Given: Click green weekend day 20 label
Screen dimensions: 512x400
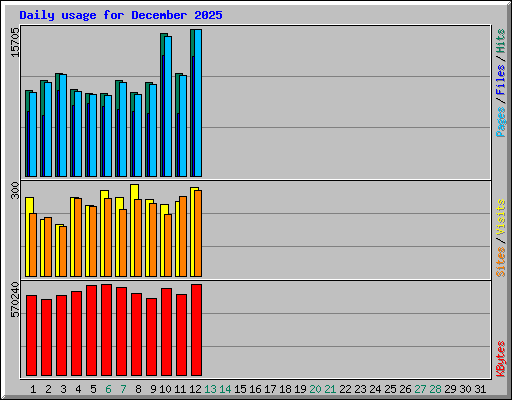Looking at the screenshot, I should click(x=315, y=389).
